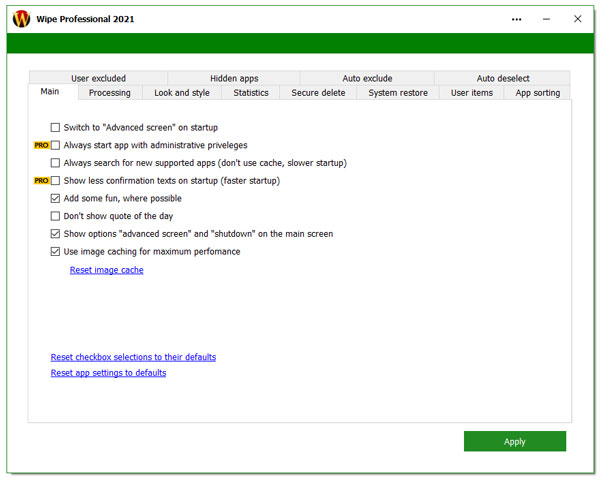The height and width of the screenshot is (477, 600).
Task: Open the Look and style tab
Action: click(x=182, y=93)
